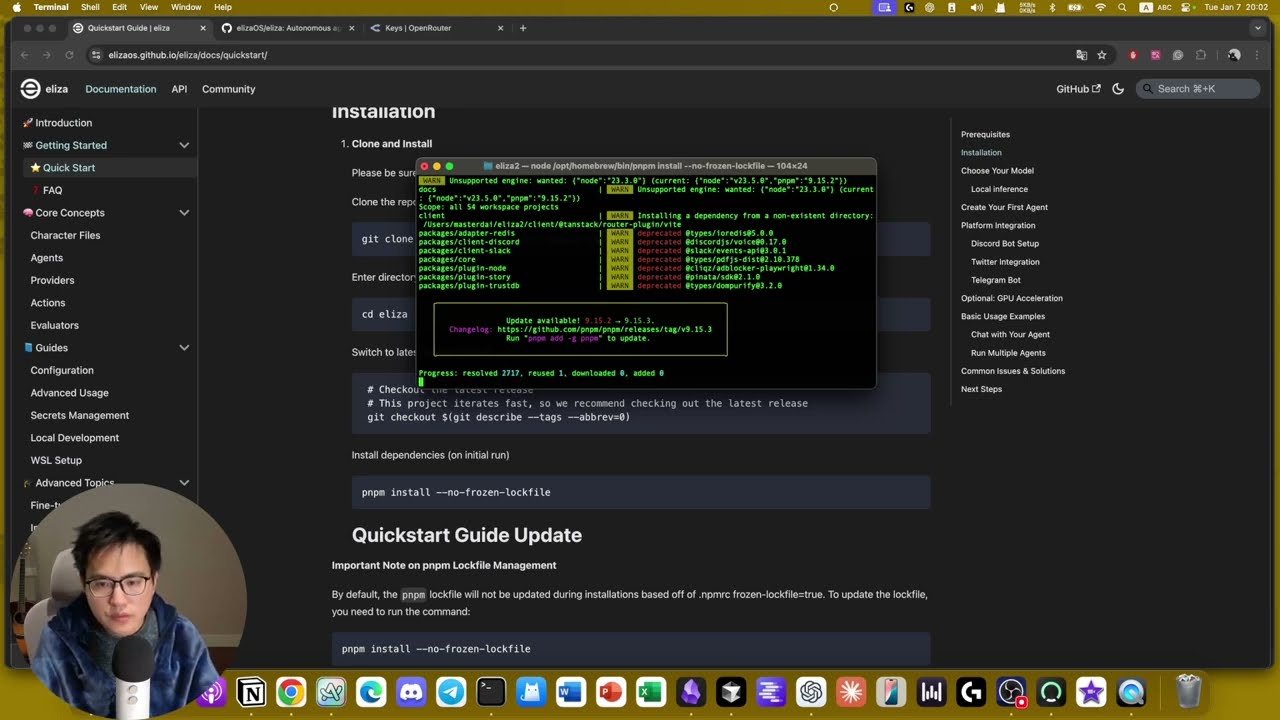1280x720 pixels.
Task: Close the Quickstart Guide tab
Action: pyautogui.click(x=203, y=28)
